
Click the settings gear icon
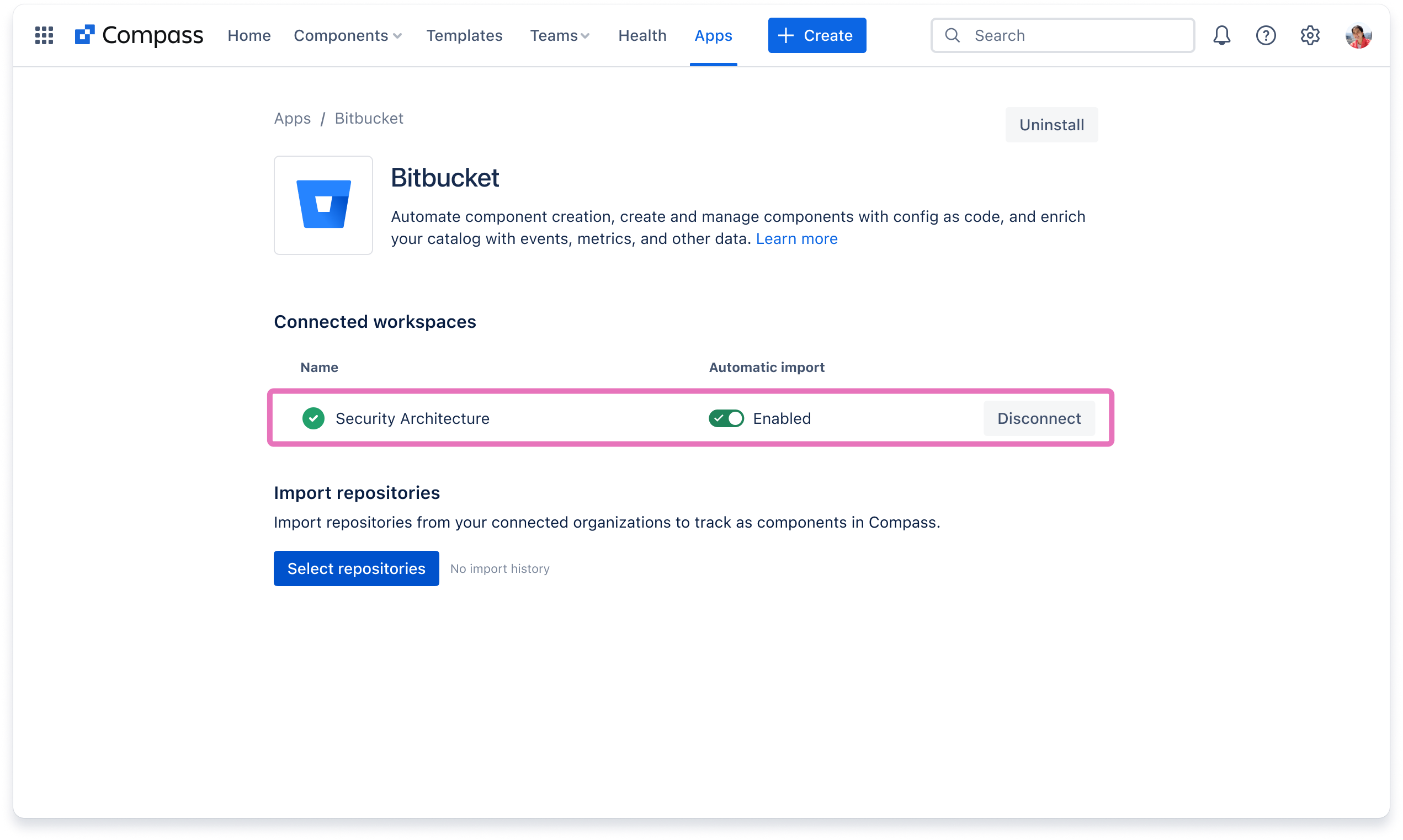pos(1311,35)
